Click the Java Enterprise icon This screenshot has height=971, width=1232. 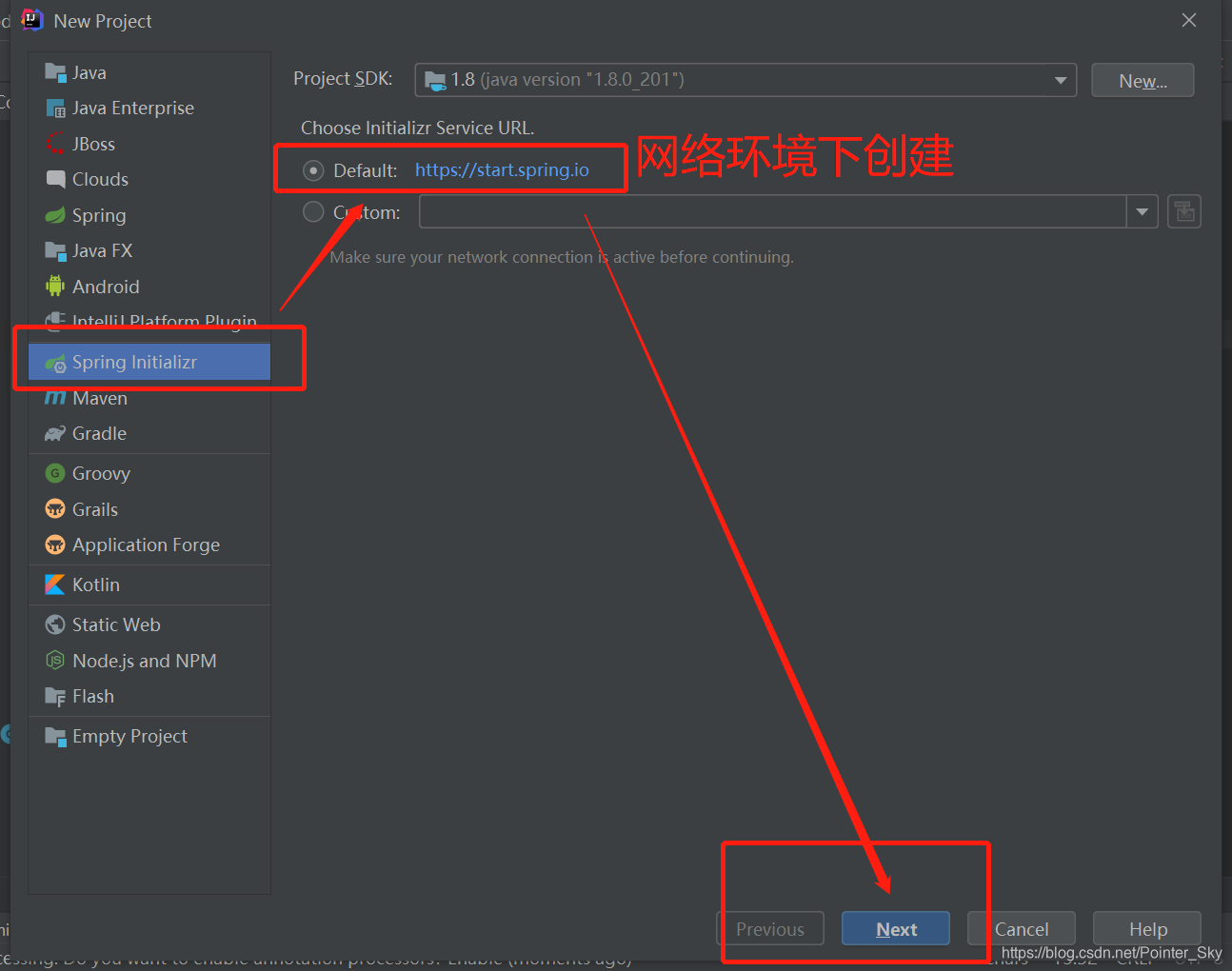click(x=55, y=109)
